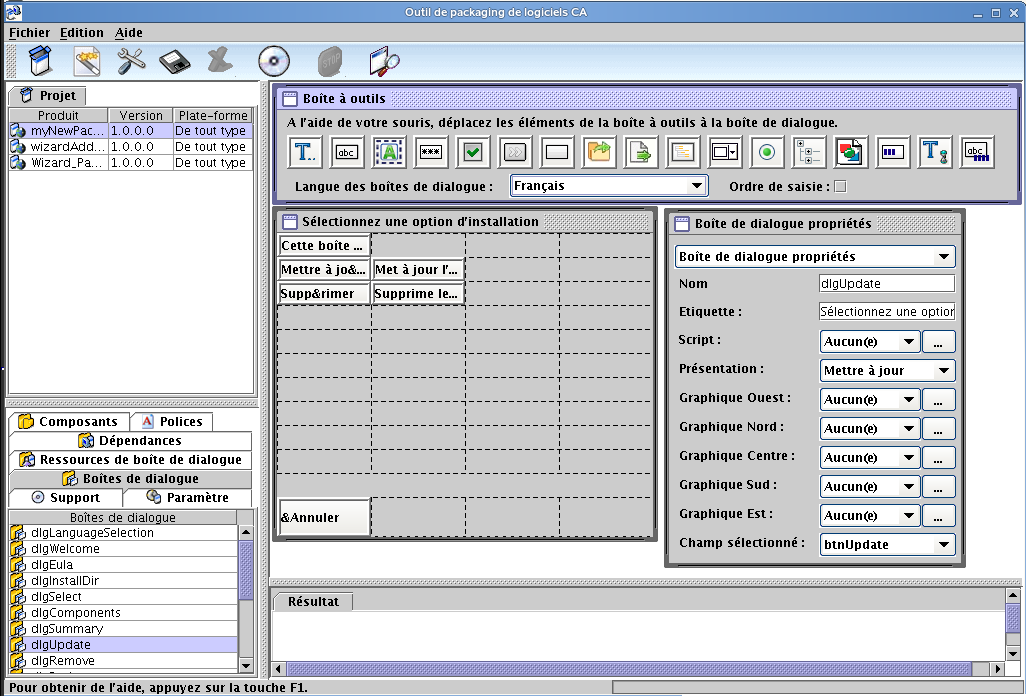Select dlgWelcome in the dialog list
Viewport: 1026px width, 696px height.
[65, 549]
